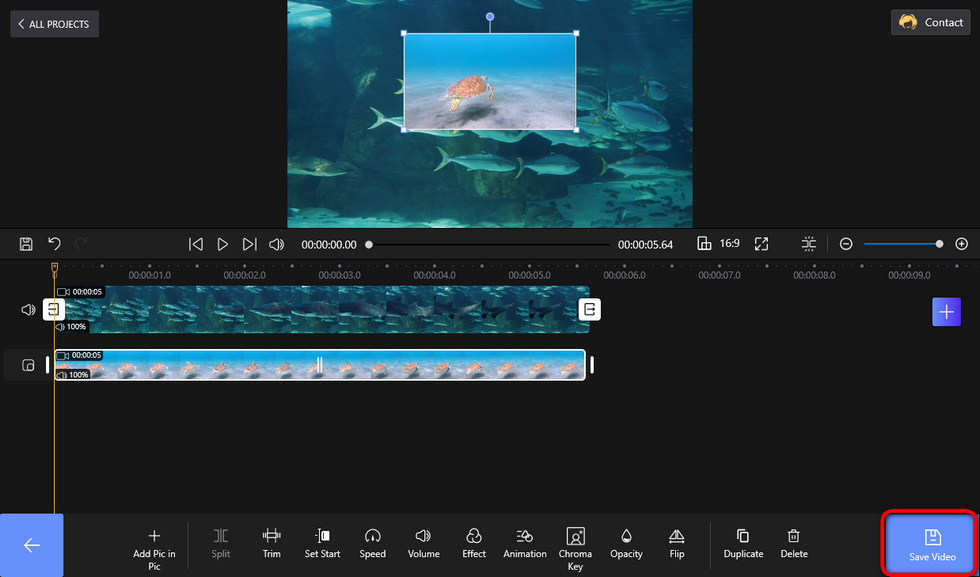Choose the Set Start tool
Image resolution: width=980 pixels, height=577 pixels.
click(x=322, y=543)
